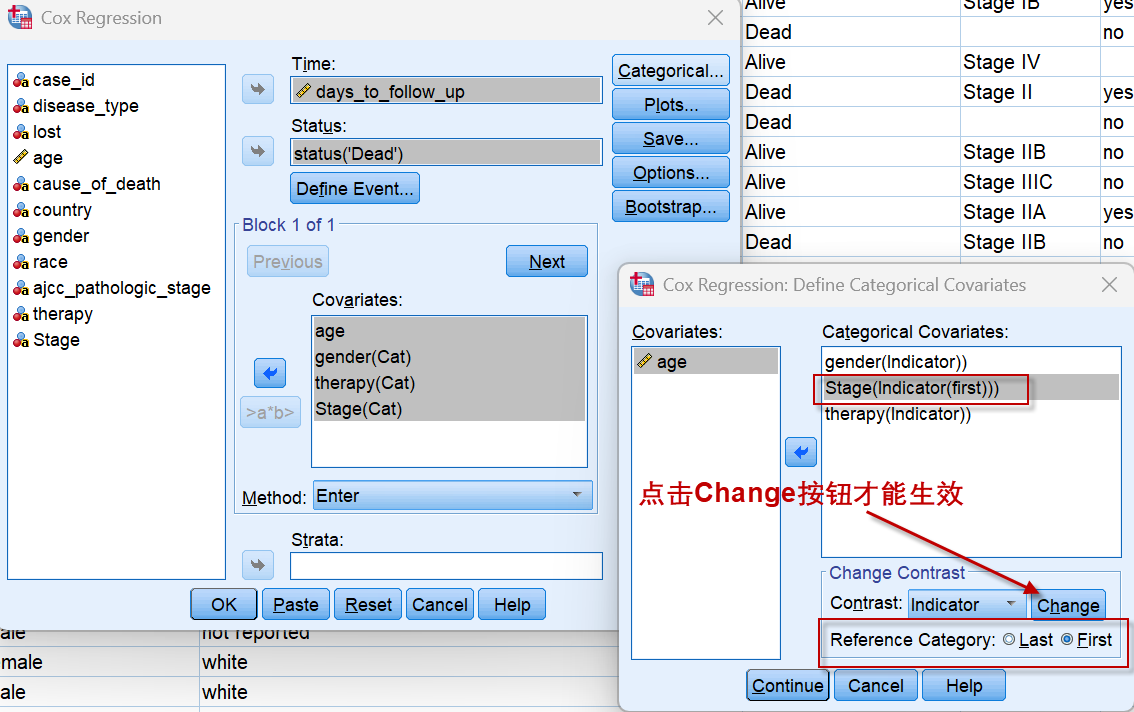The height and width of the screenshot is (712, 1134).
Task: Open the Contrast dropdown showing Indicator
Action: pyautogui.click(x=966, y=605)
